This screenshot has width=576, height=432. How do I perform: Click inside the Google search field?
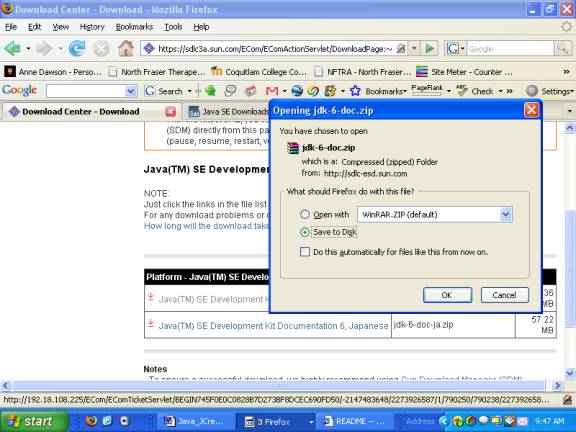click(510, 48)
